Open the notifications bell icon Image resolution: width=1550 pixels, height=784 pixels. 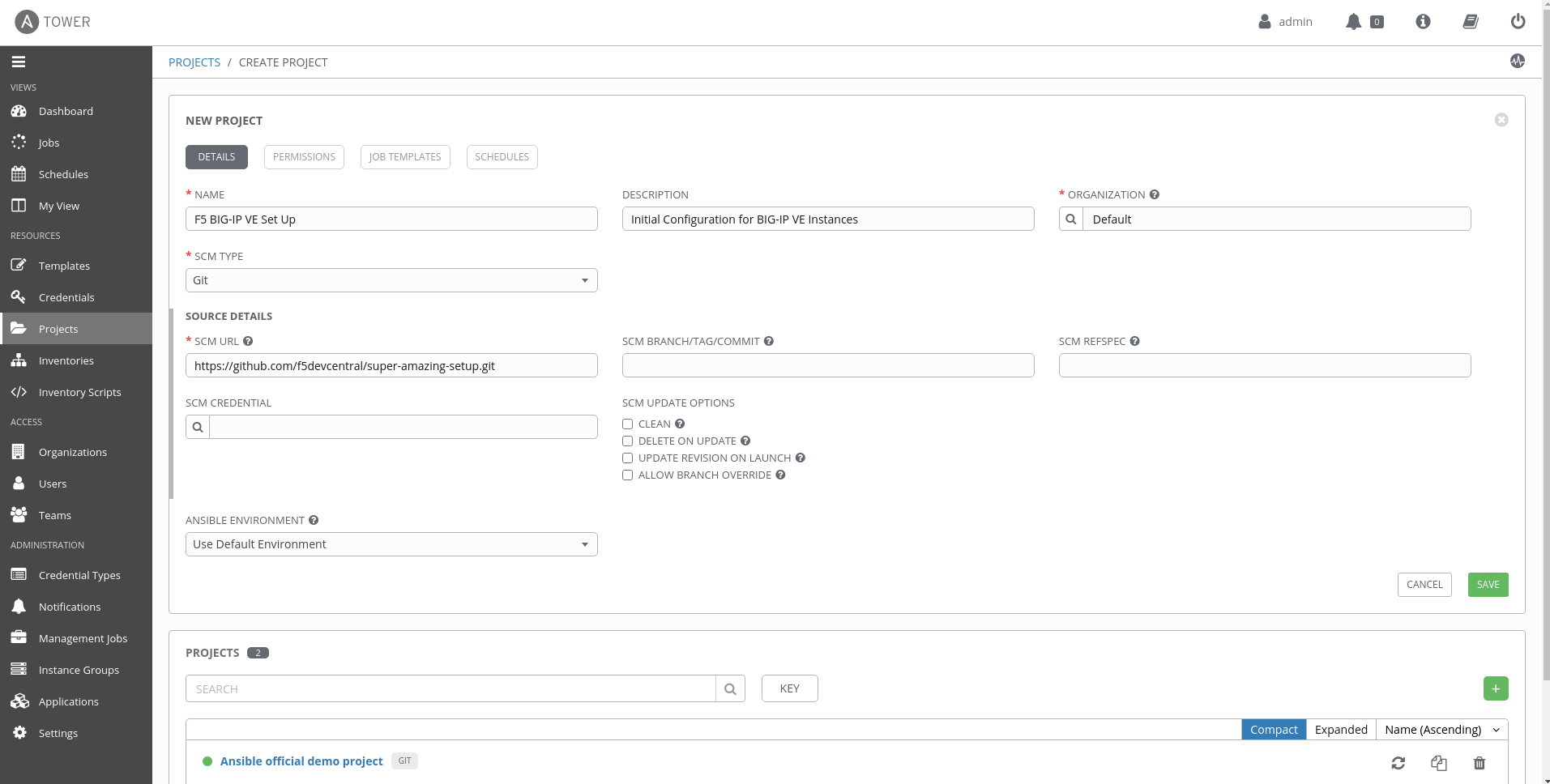1353,22
